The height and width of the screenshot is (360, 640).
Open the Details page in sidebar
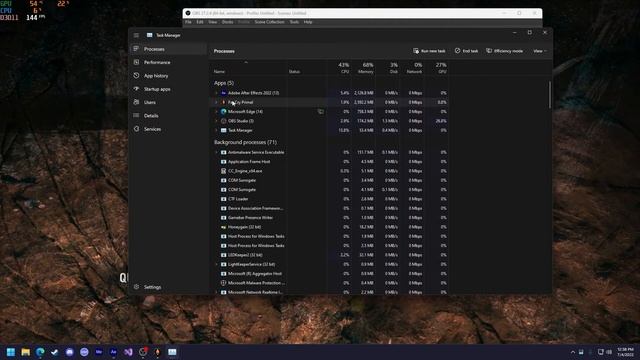click(x=168, y=116)
